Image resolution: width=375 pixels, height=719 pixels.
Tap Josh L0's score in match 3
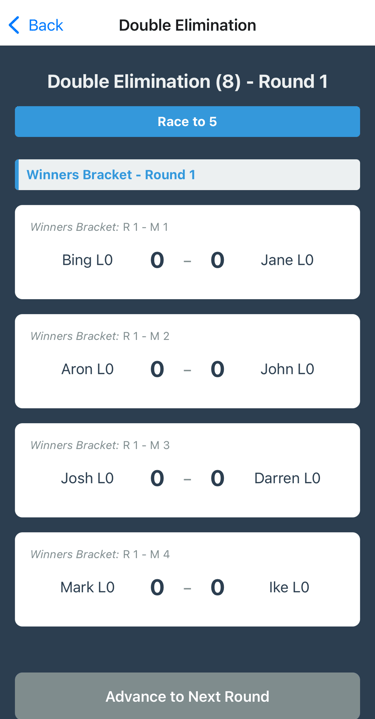(x=157, y=478)
